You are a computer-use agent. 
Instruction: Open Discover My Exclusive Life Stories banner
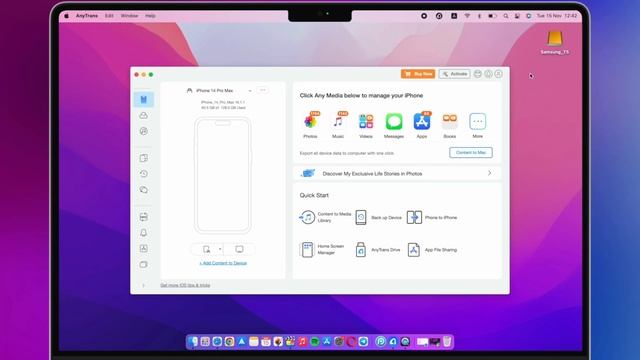[x=397, y=173]
